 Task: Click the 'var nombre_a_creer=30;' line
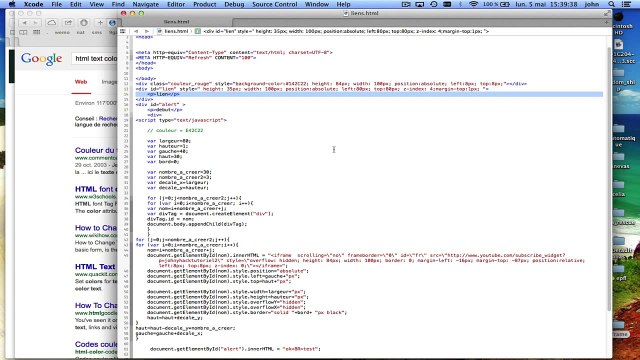coord(179,172)
